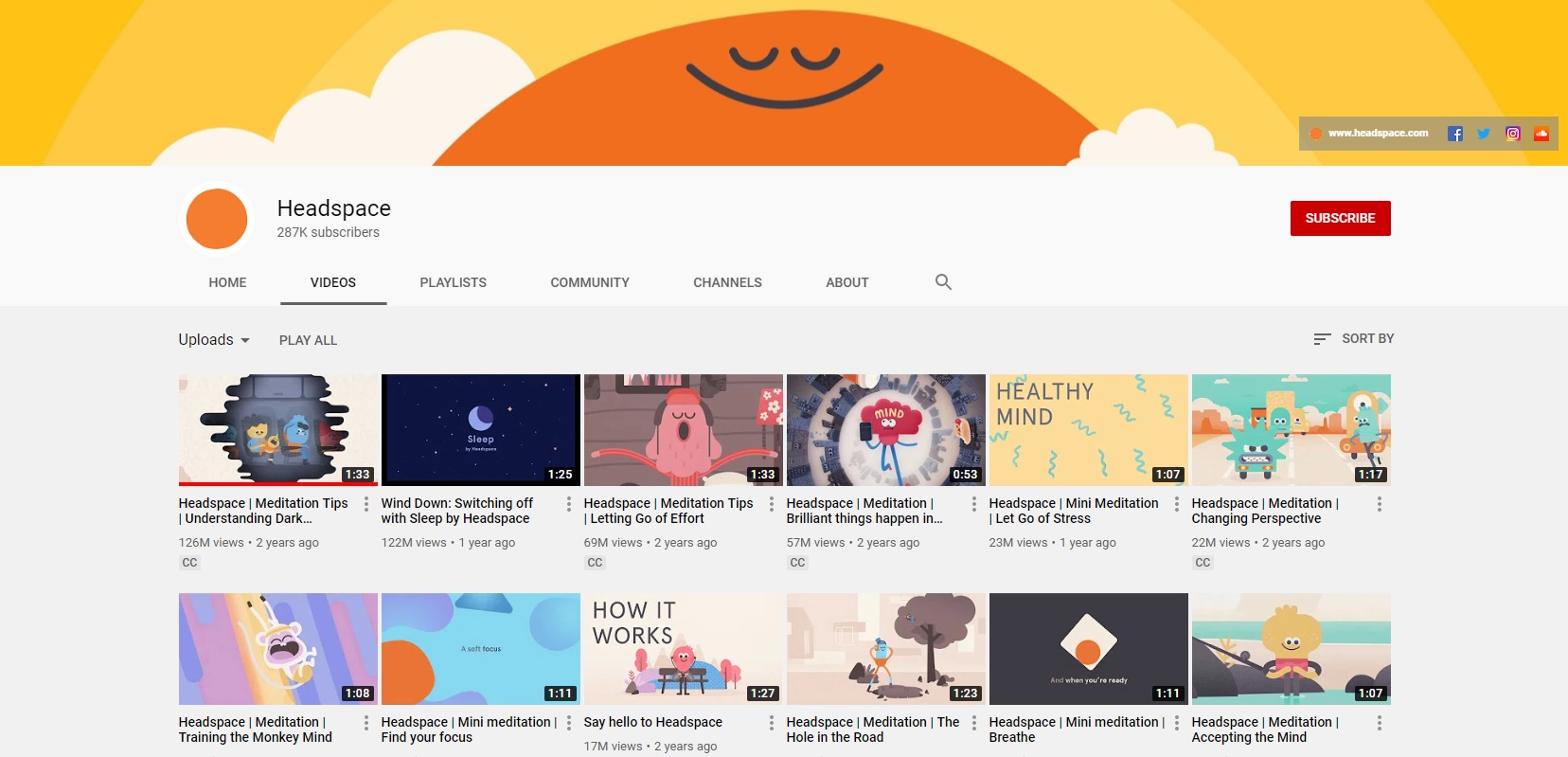
Task: Open the SoundCloud icon in channel banner
Action: [1541, 134]
